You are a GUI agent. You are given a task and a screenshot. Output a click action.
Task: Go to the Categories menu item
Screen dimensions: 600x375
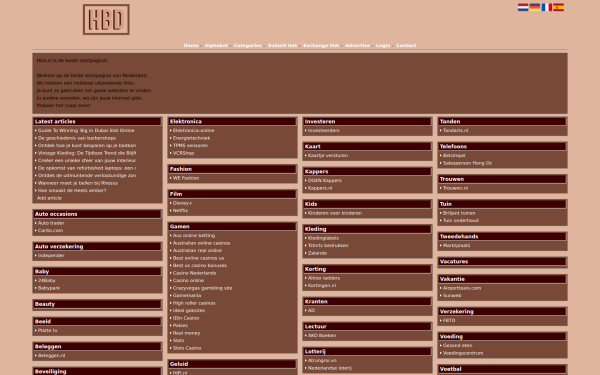[x=248, y=46]
